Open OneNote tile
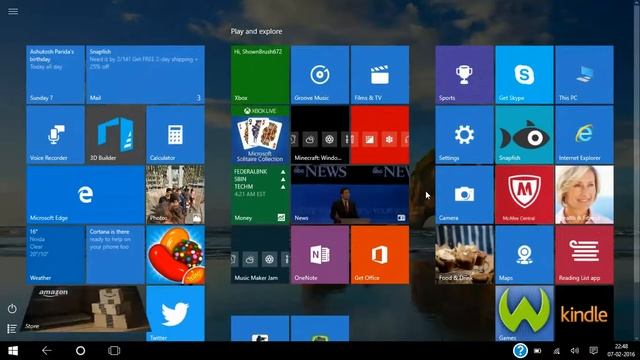The height and width of the screenshot is (360, 640). [320, 255]
